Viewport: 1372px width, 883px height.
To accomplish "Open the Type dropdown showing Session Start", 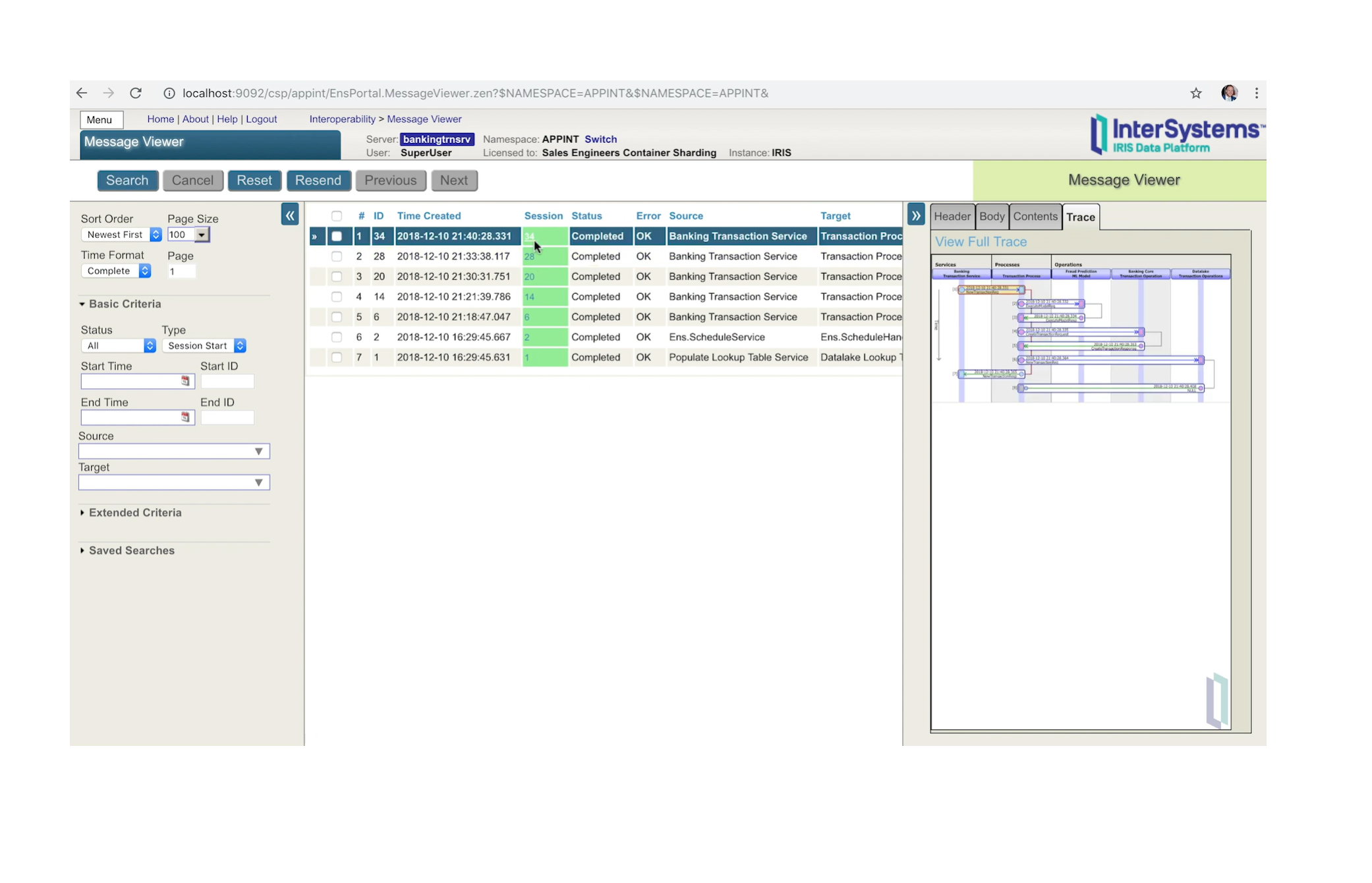I will tap(204, 345).
